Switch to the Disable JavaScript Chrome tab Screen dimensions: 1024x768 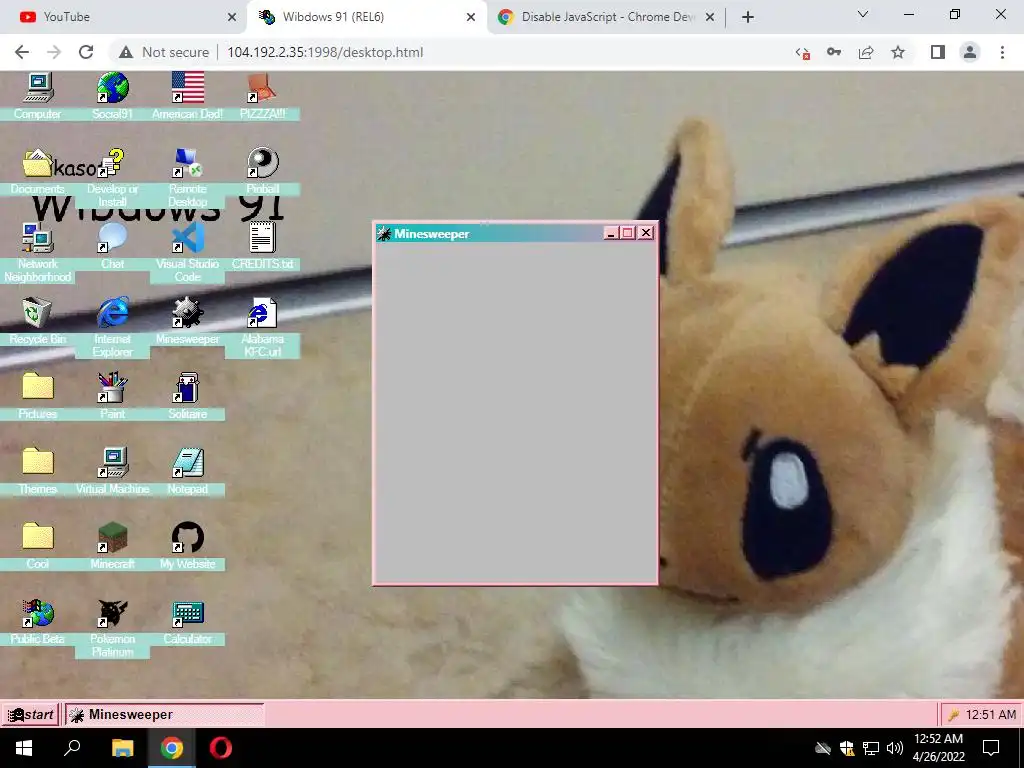[606, 17]
